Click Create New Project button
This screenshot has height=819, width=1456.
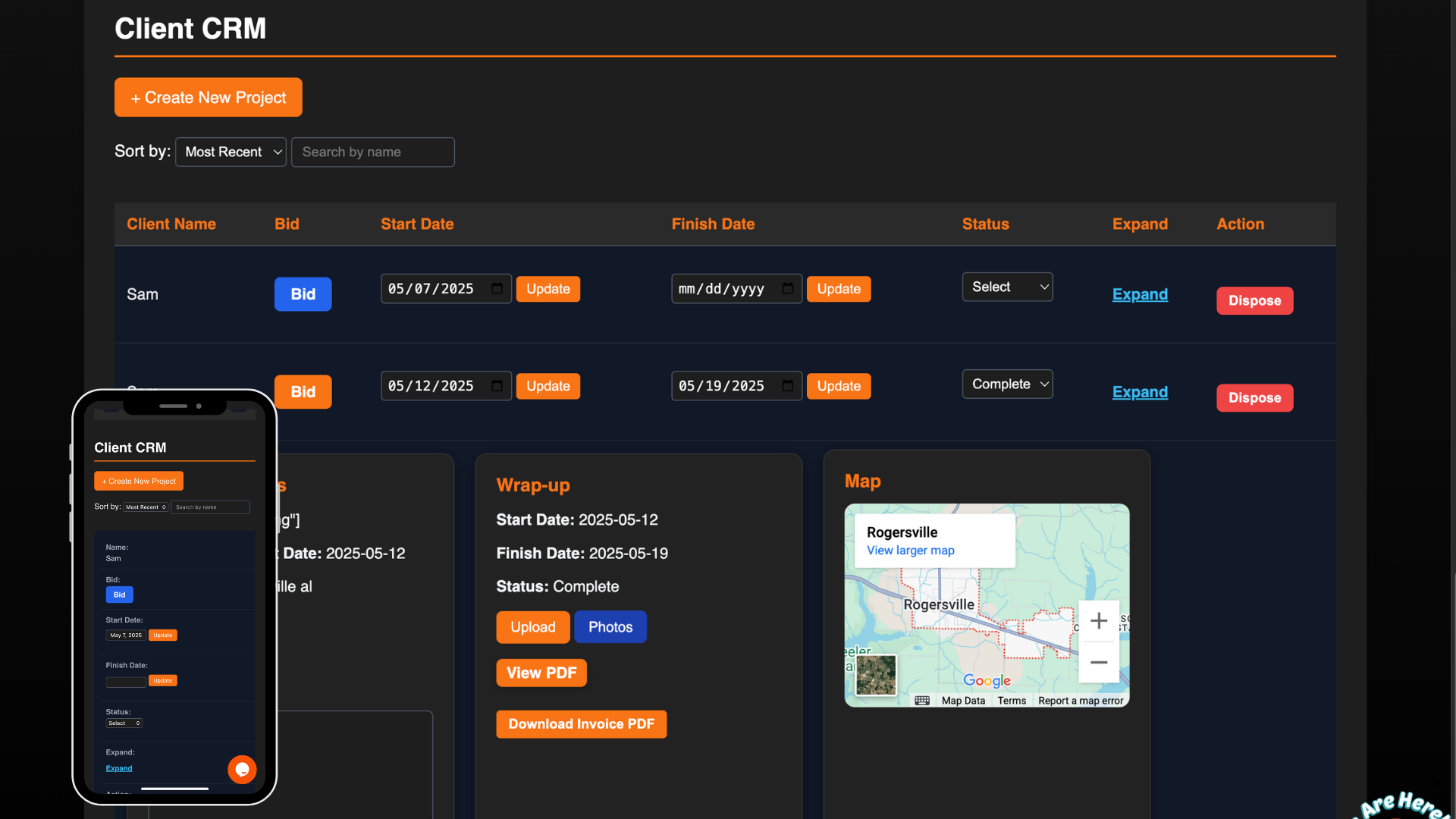[208, 97]
